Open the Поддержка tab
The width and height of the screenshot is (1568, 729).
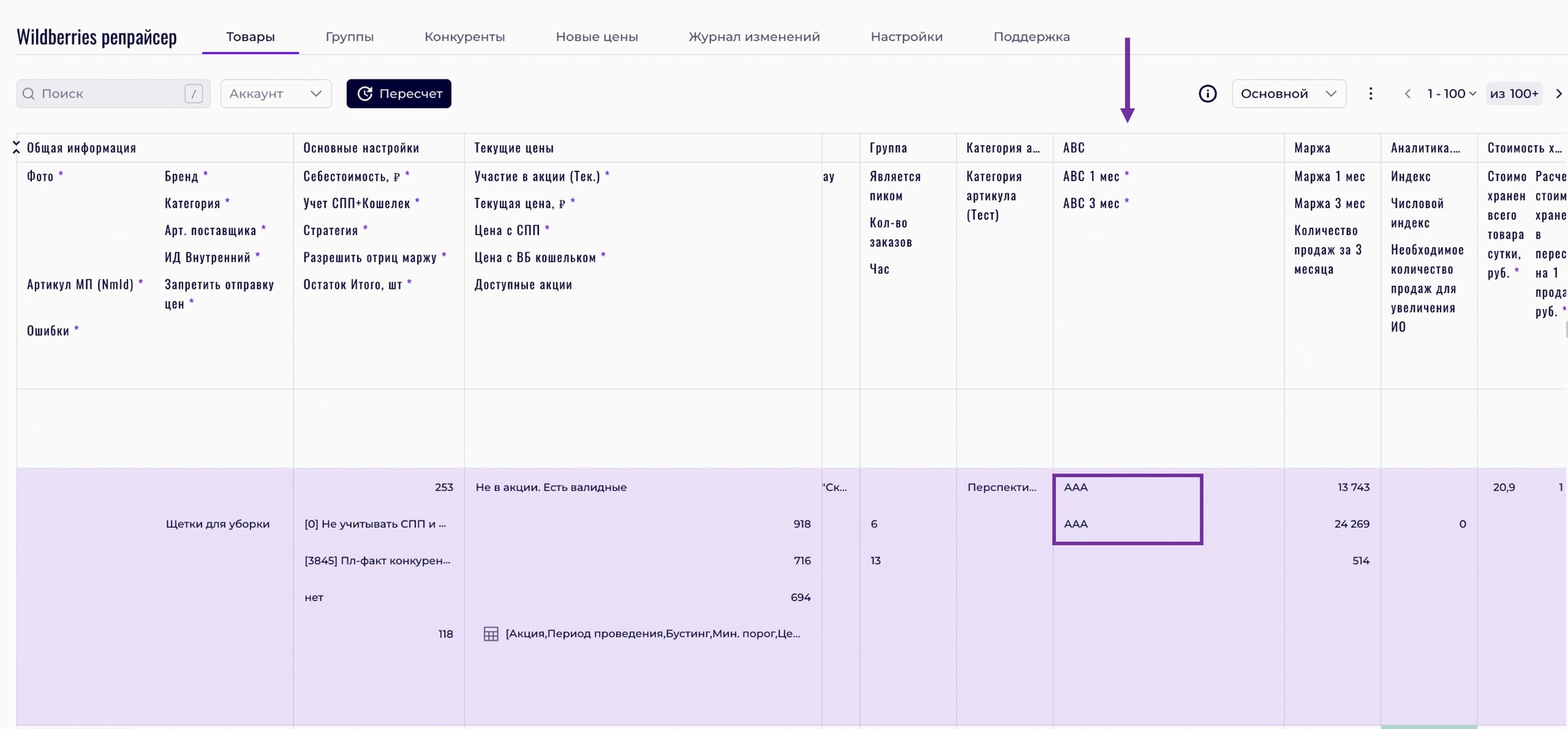click(x=1031, y=37)
